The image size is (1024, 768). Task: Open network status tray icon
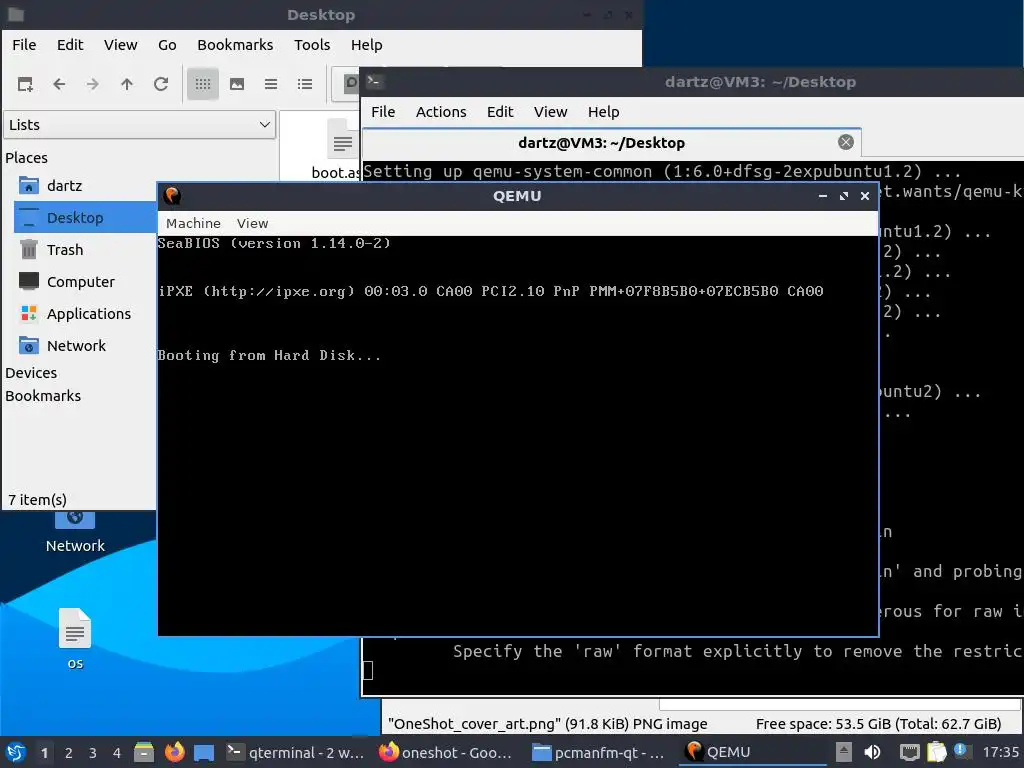click(x=909, y=752)
